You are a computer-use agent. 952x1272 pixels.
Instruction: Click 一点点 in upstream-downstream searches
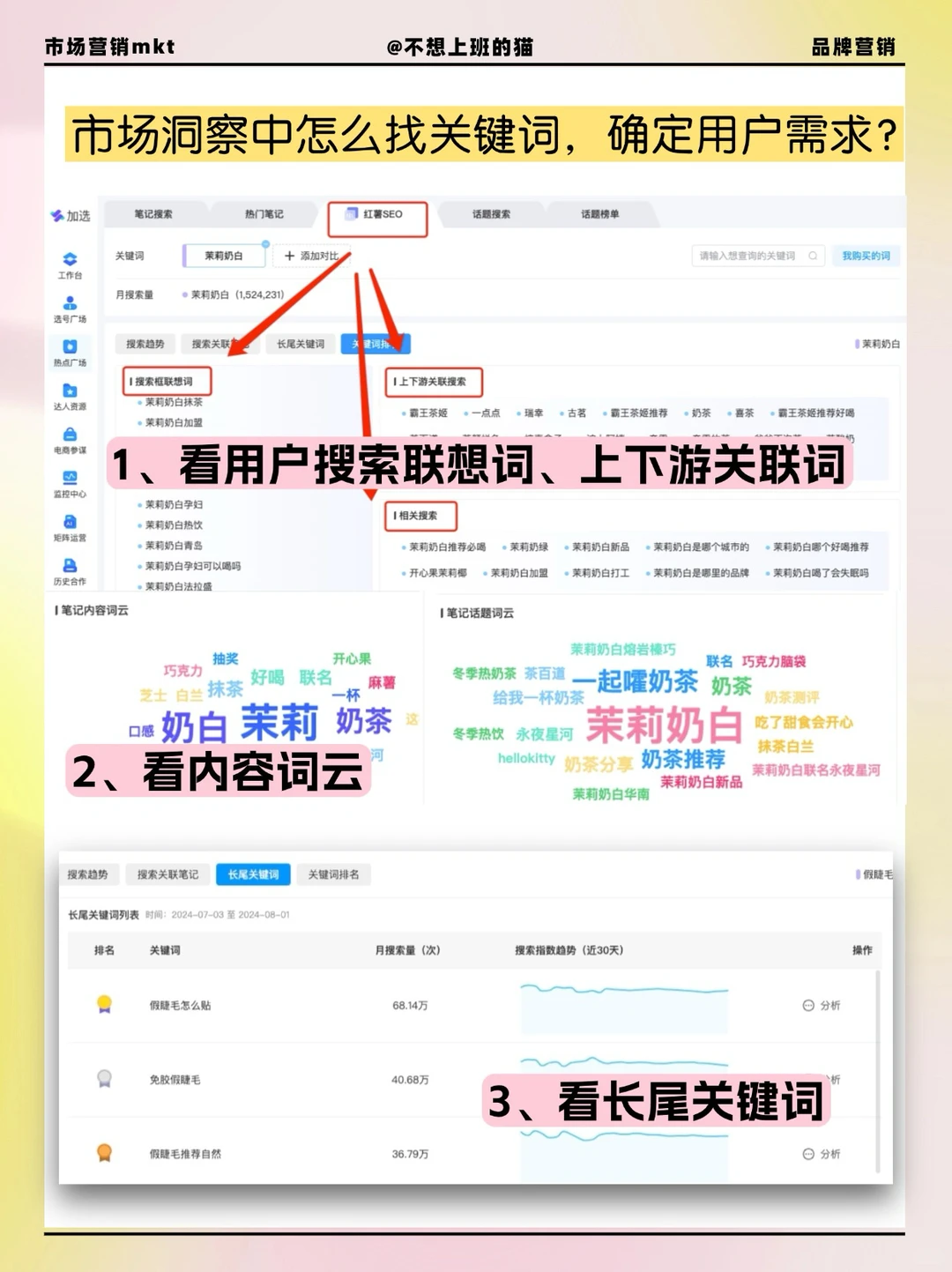[x=486, y=413]
